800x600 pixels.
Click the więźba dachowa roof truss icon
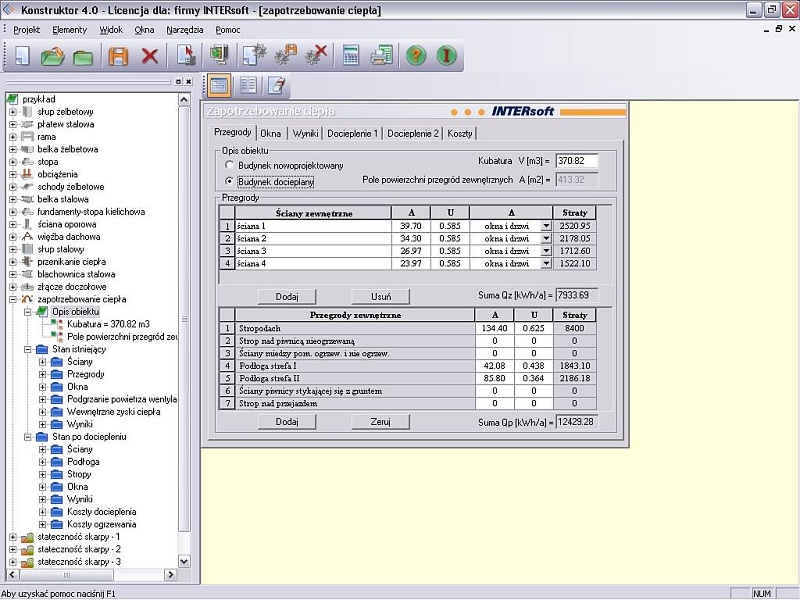27,237
